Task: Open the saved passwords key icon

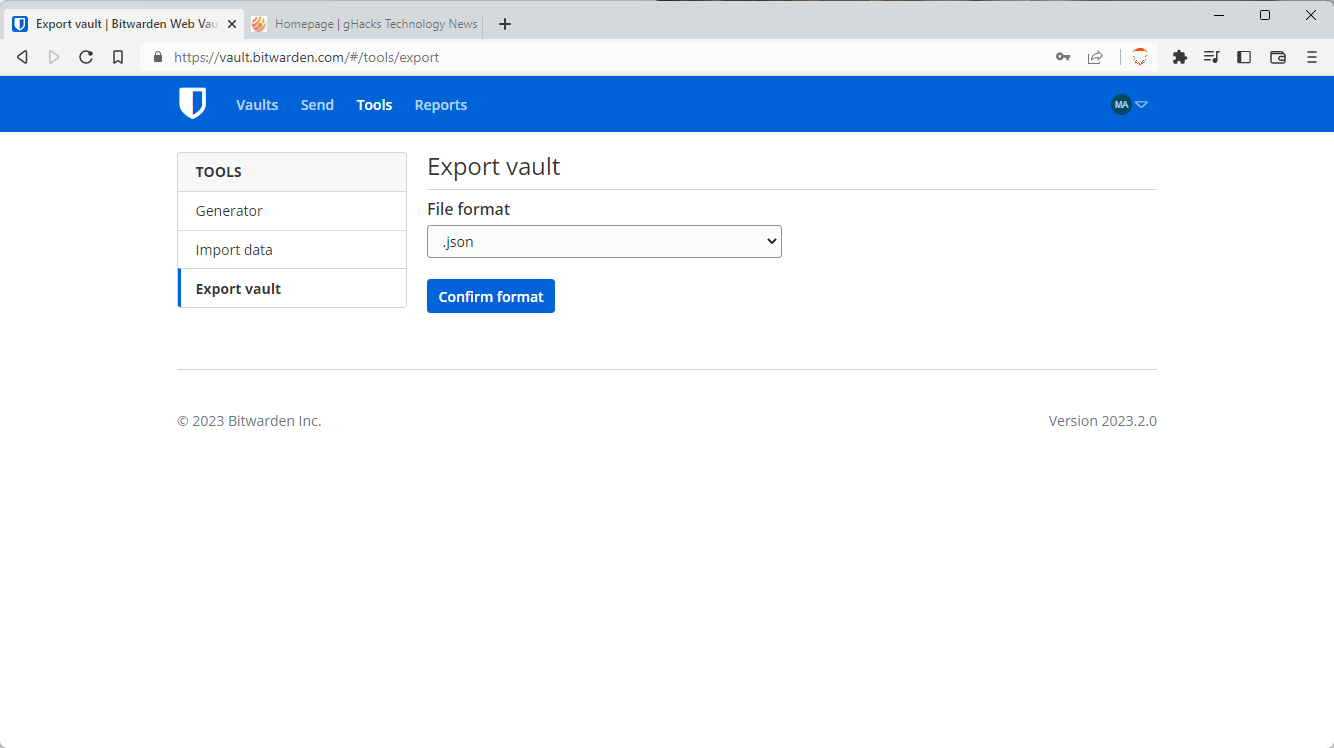Action: (1063, 57)
